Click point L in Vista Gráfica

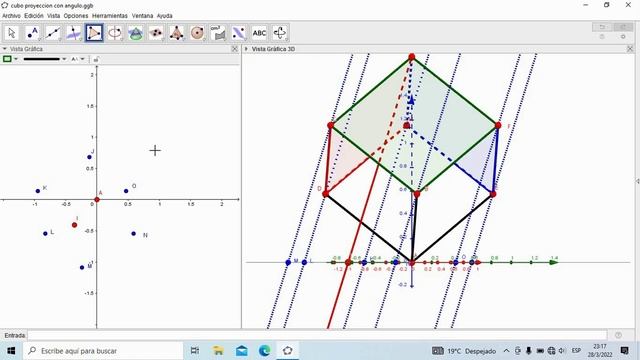pyautogui.click(x=45, y=233)
